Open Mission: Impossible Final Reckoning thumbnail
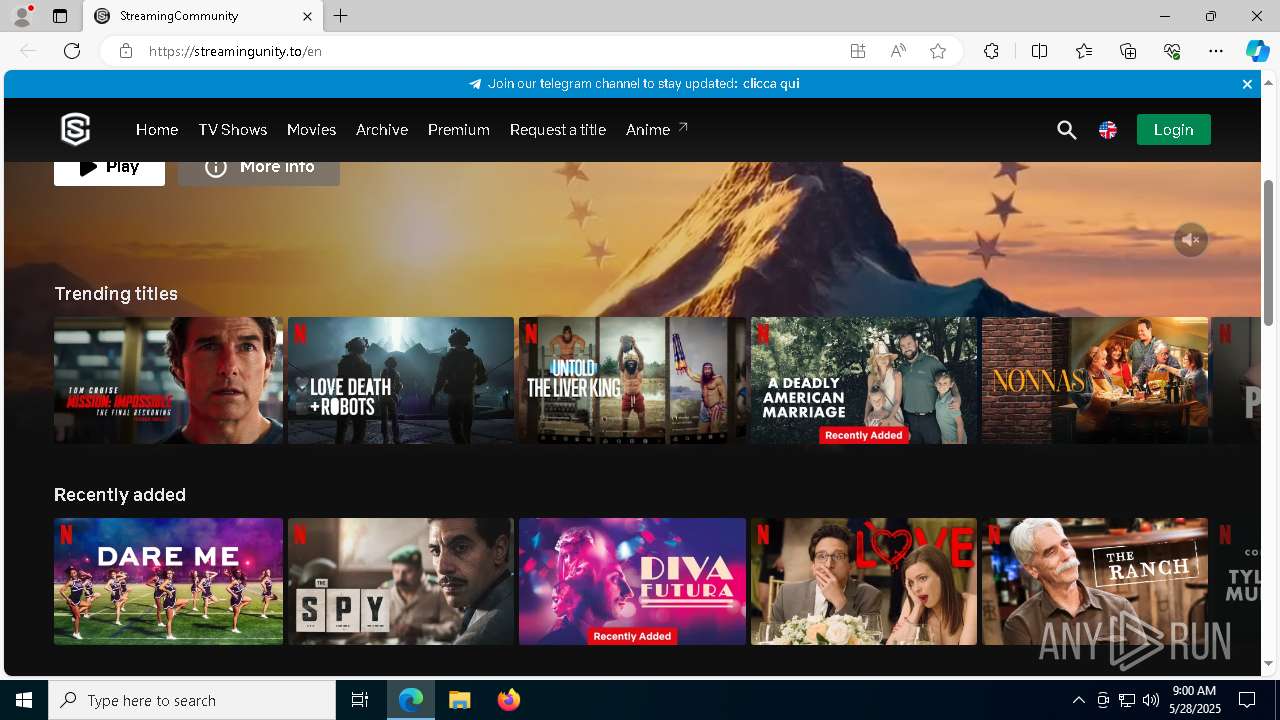 pyautogui.click(x=168, y=380)
